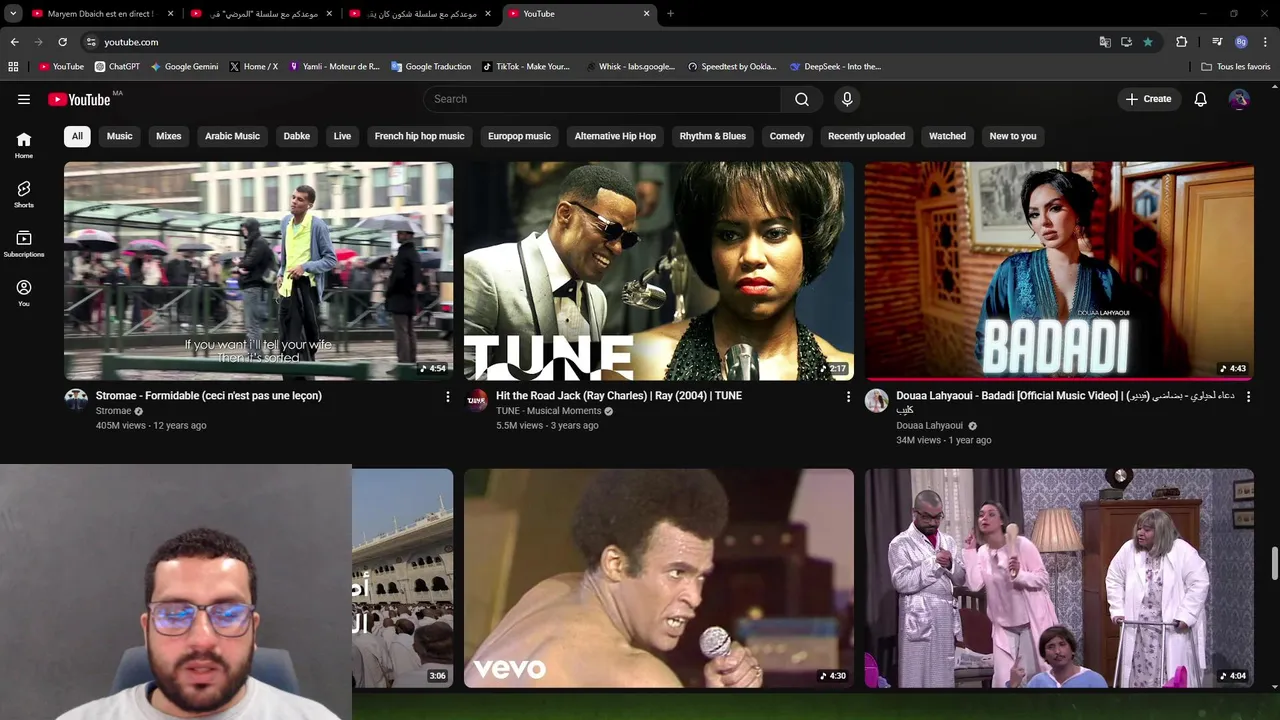View site information icon in address bar

coord(91,42)
